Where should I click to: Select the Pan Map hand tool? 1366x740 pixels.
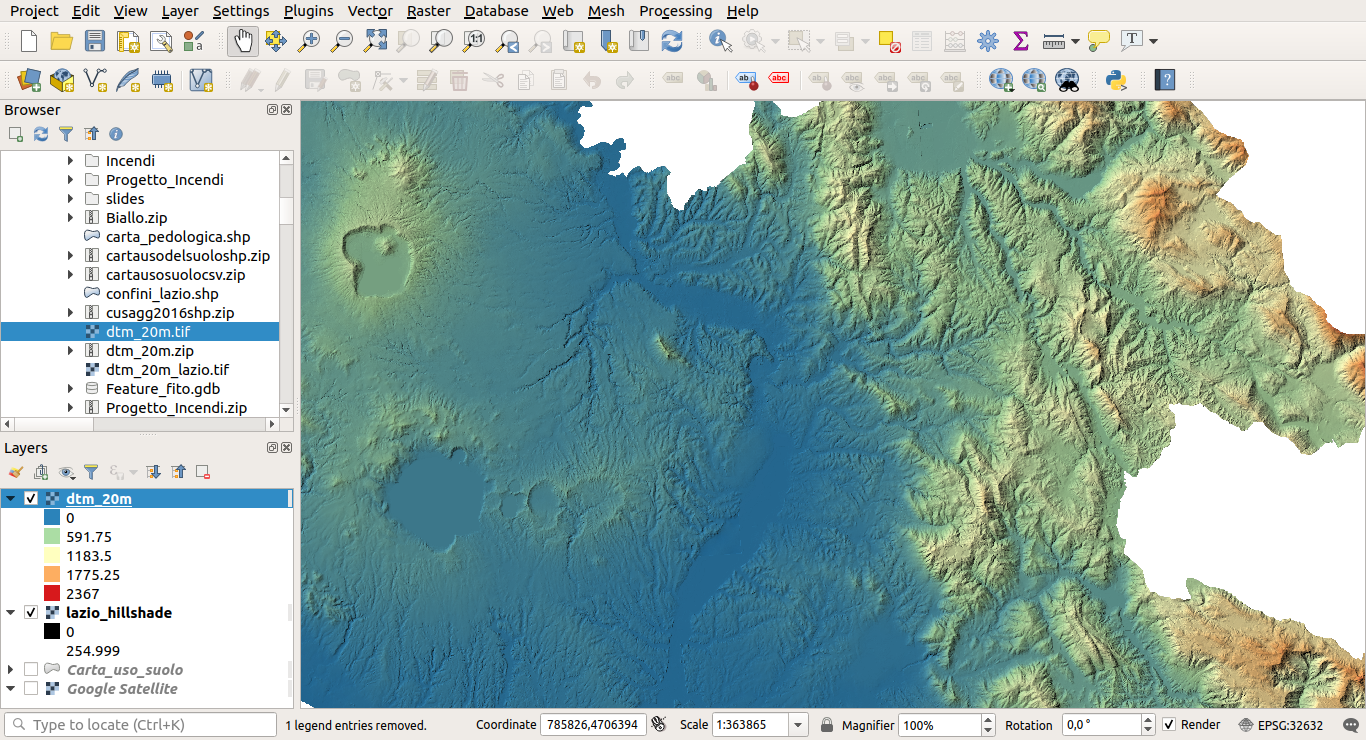(x=242, y=41)
